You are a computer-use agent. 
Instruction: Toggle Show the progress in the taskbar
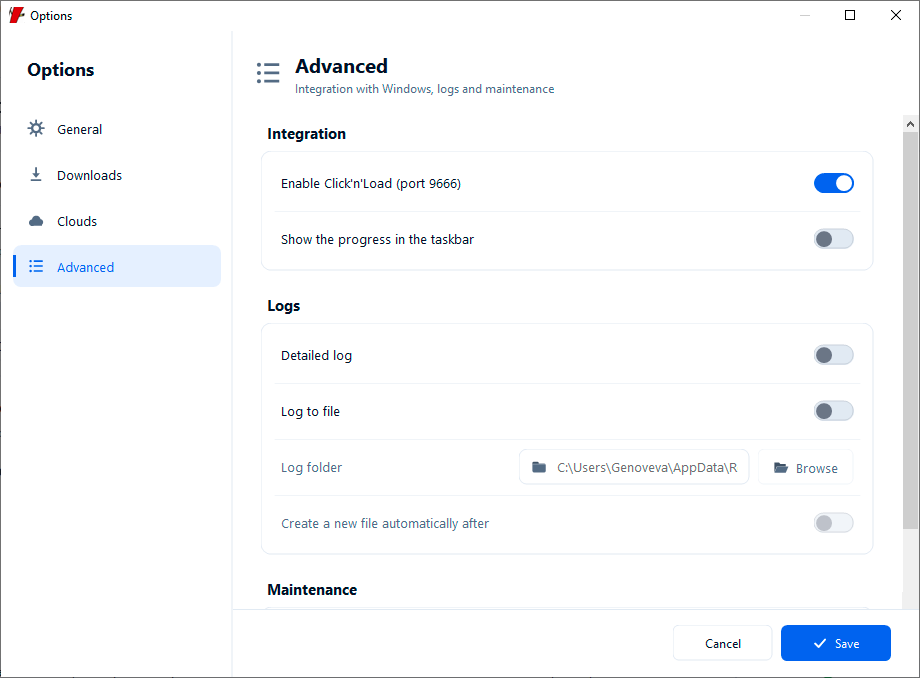(833, 239)
